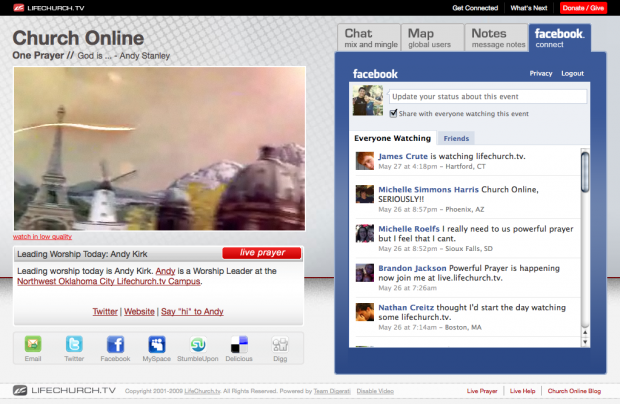Switch to the Map global users tab

[x=433, y=38]
